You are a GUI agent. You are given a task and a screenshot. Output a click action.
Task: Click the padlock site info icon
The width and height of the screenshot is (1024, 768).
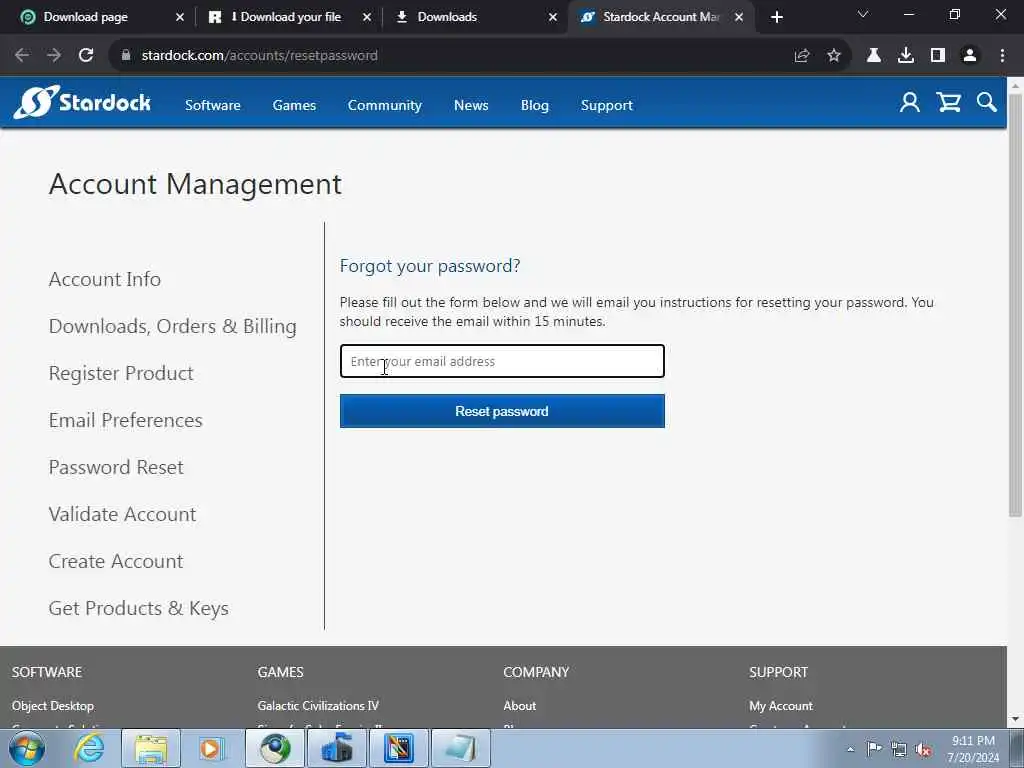click(126, 56)
